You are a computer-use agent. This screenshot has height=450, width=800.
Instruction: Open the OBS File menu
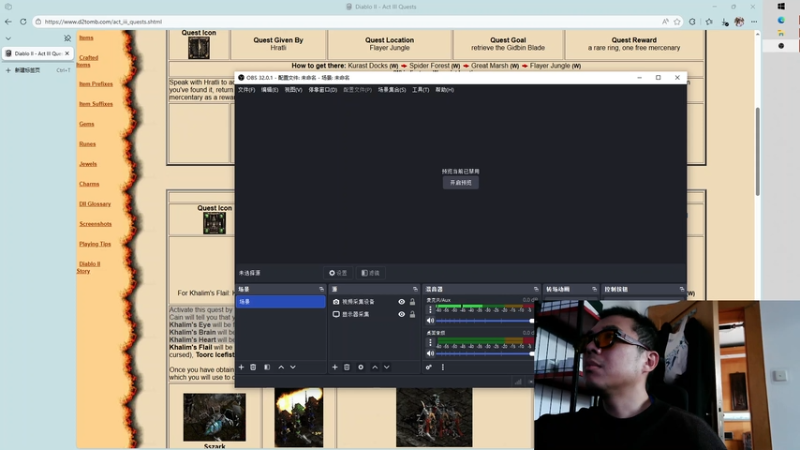[x=246, y=90]
